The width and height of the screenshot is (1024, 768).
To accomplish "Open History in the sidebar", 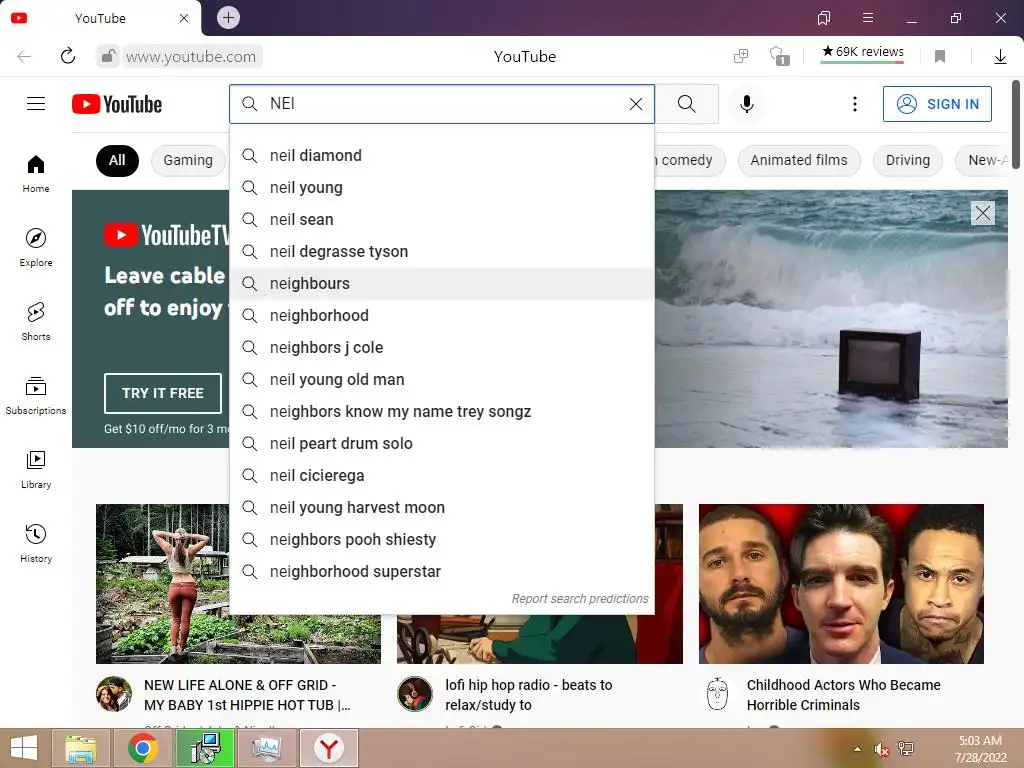I will click(36, 543).
